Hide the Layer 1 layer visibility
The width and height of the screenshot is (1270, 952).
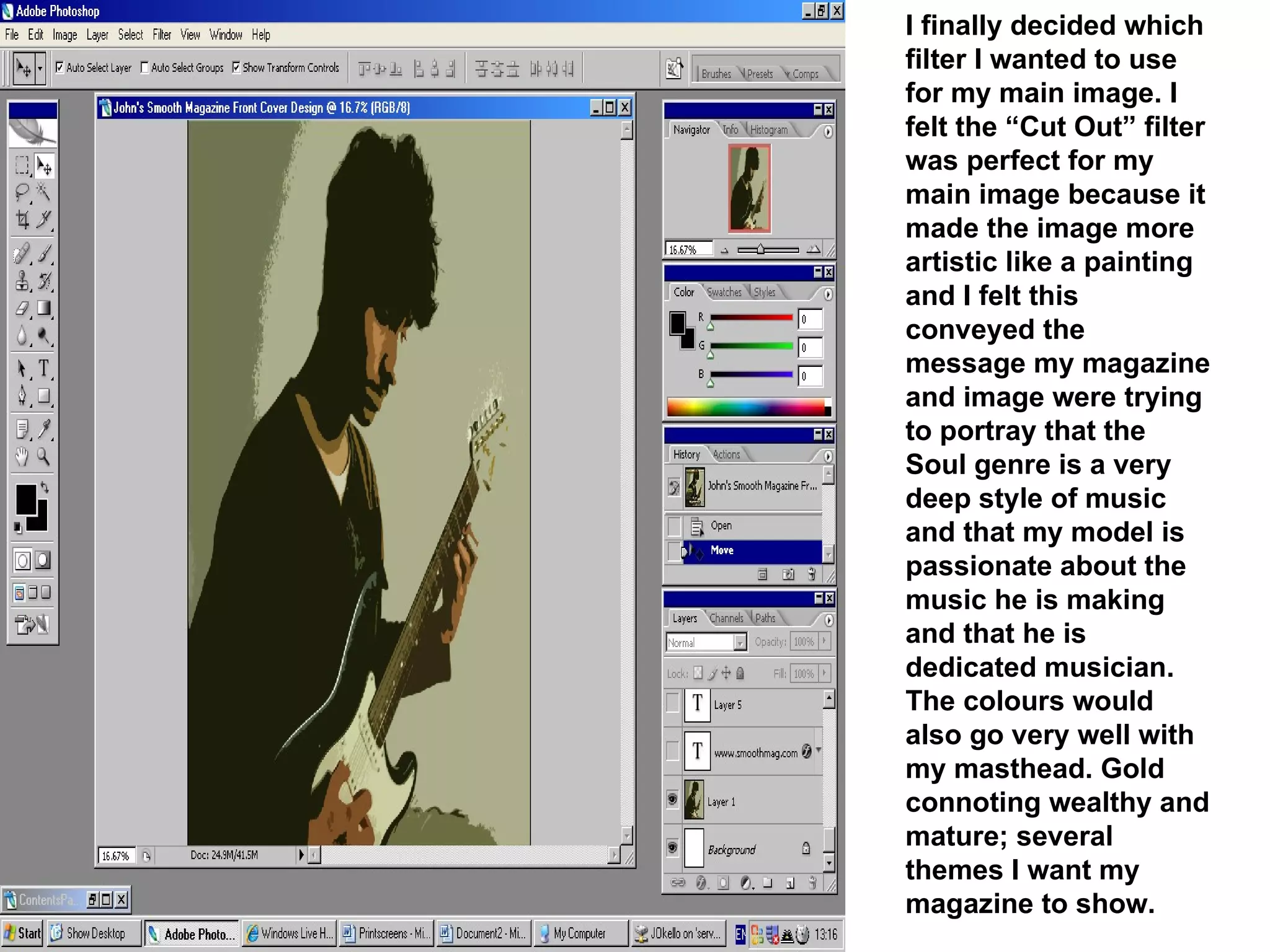(672, 800)
